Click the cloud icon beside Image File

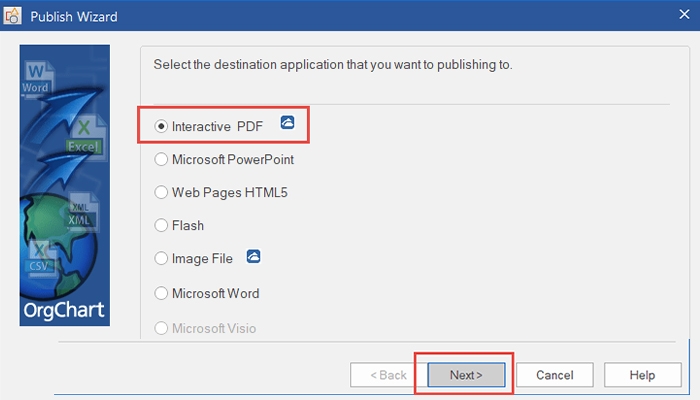253,258
